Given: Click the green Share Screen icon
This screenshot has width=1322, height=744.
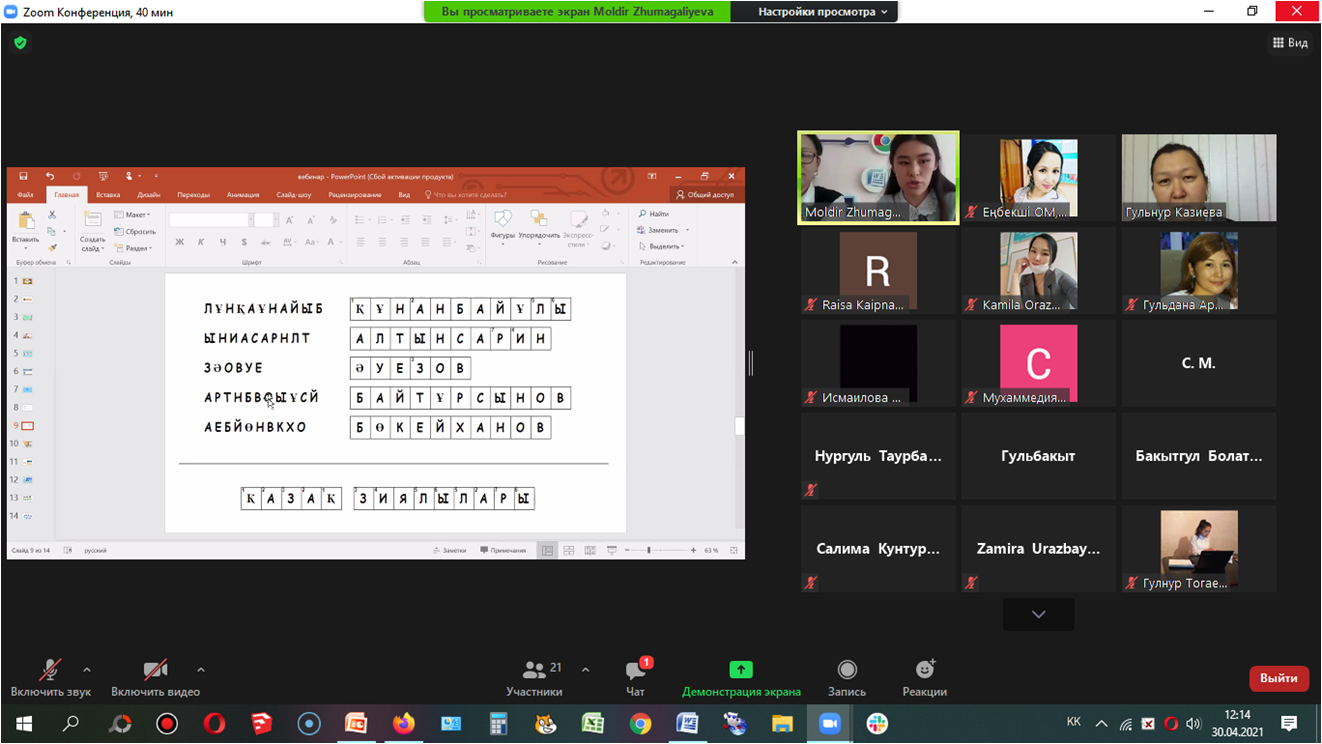Looking at the screenshot, I should click(740, 670).
